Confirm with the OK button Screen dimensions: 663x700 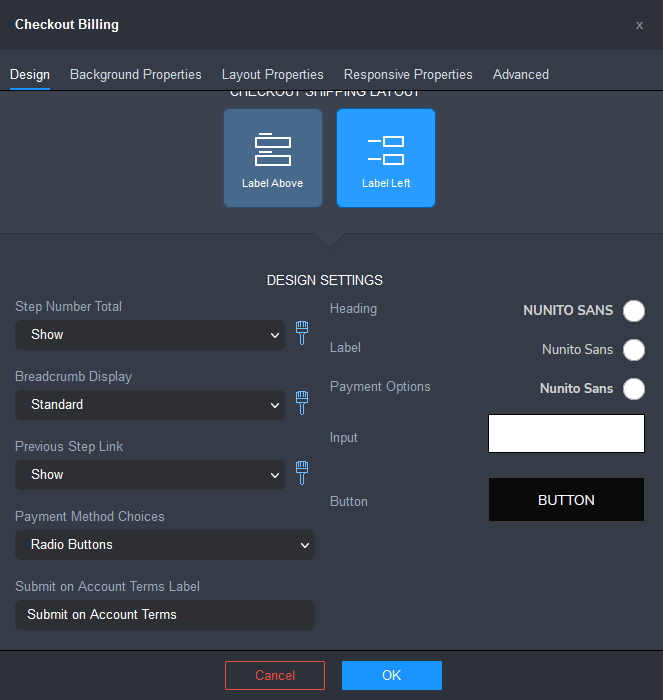[392, 675]
